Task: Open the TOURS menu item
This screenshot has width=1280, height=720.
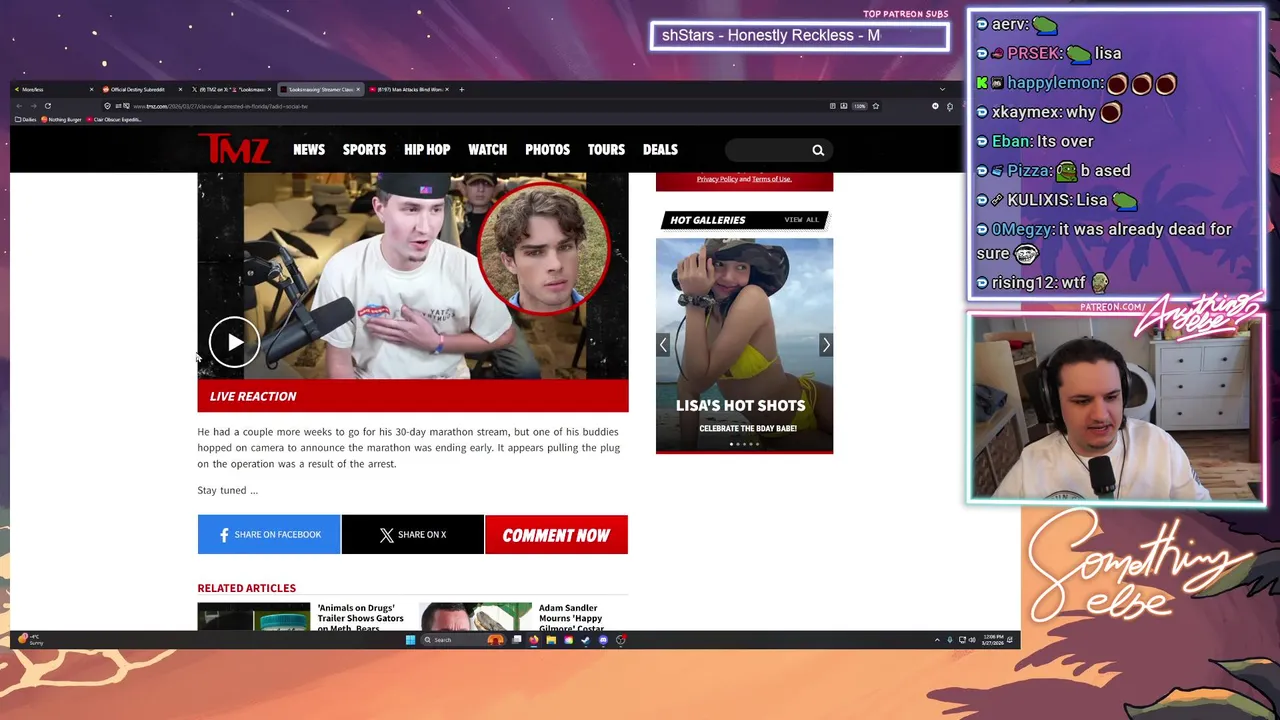Action: click(x=606, y=149)
